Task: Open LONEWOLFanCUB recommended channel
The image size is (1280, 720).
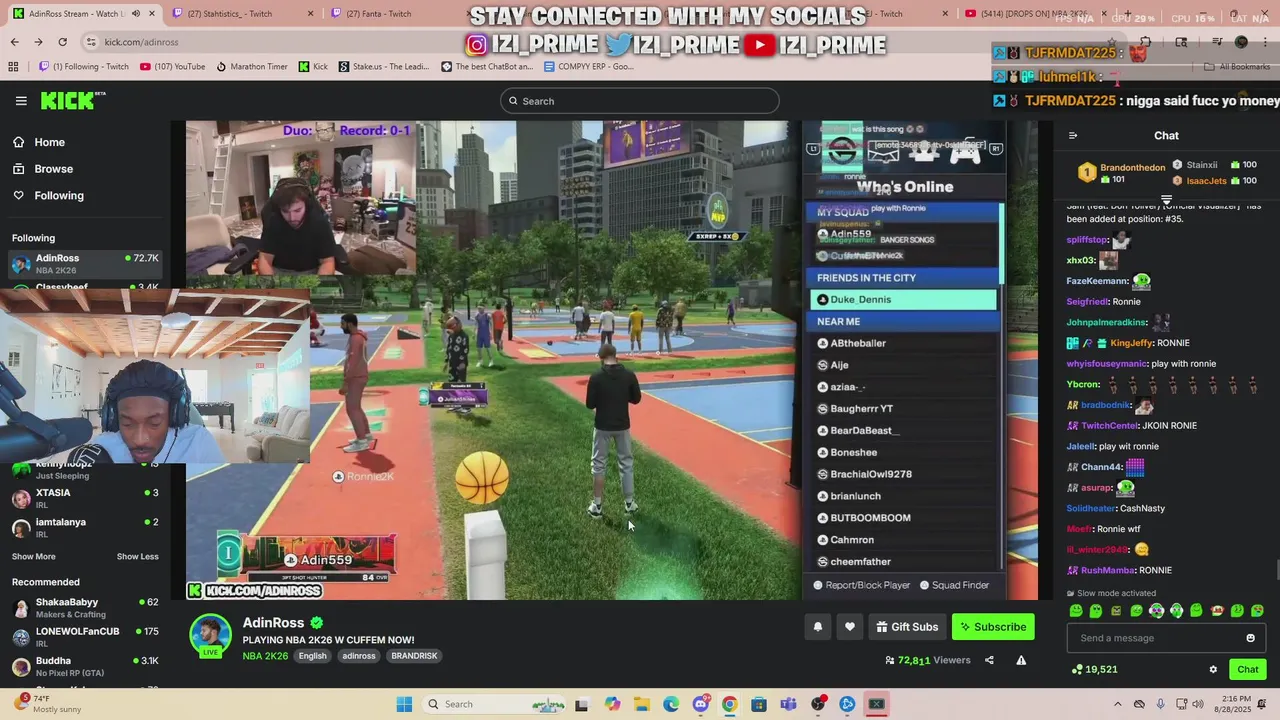Action: coord(85,637)
